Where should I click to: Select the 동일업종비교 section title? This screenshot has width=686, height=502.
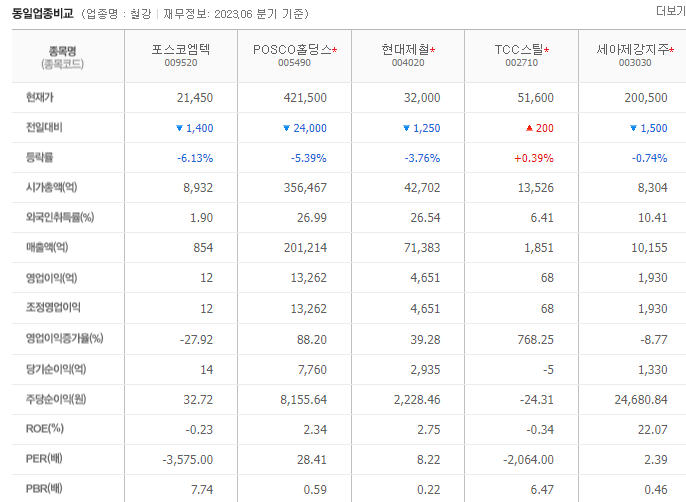42,14
